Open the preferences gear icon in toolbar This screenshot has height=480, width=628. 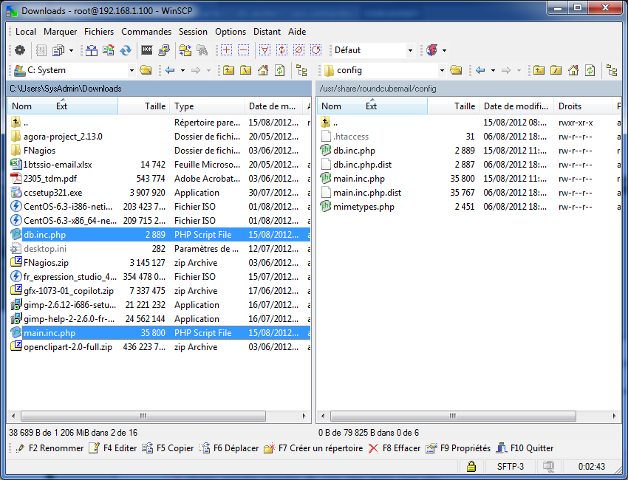(20, 50)
